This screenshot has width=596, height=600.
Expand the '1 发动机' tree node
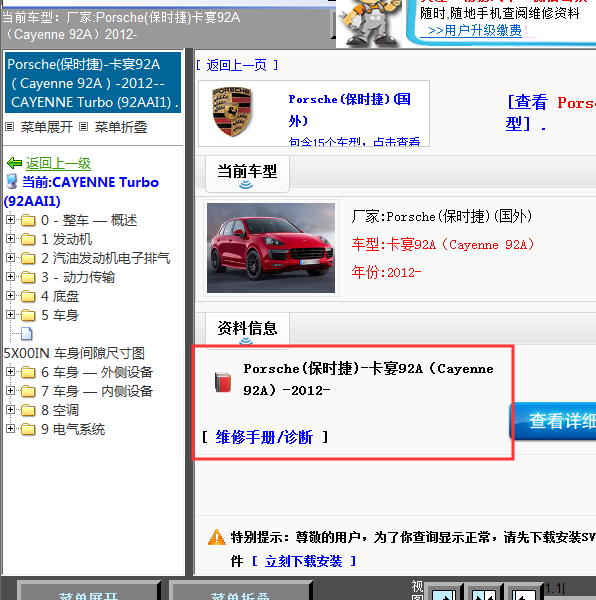click(x=10, y=239)
